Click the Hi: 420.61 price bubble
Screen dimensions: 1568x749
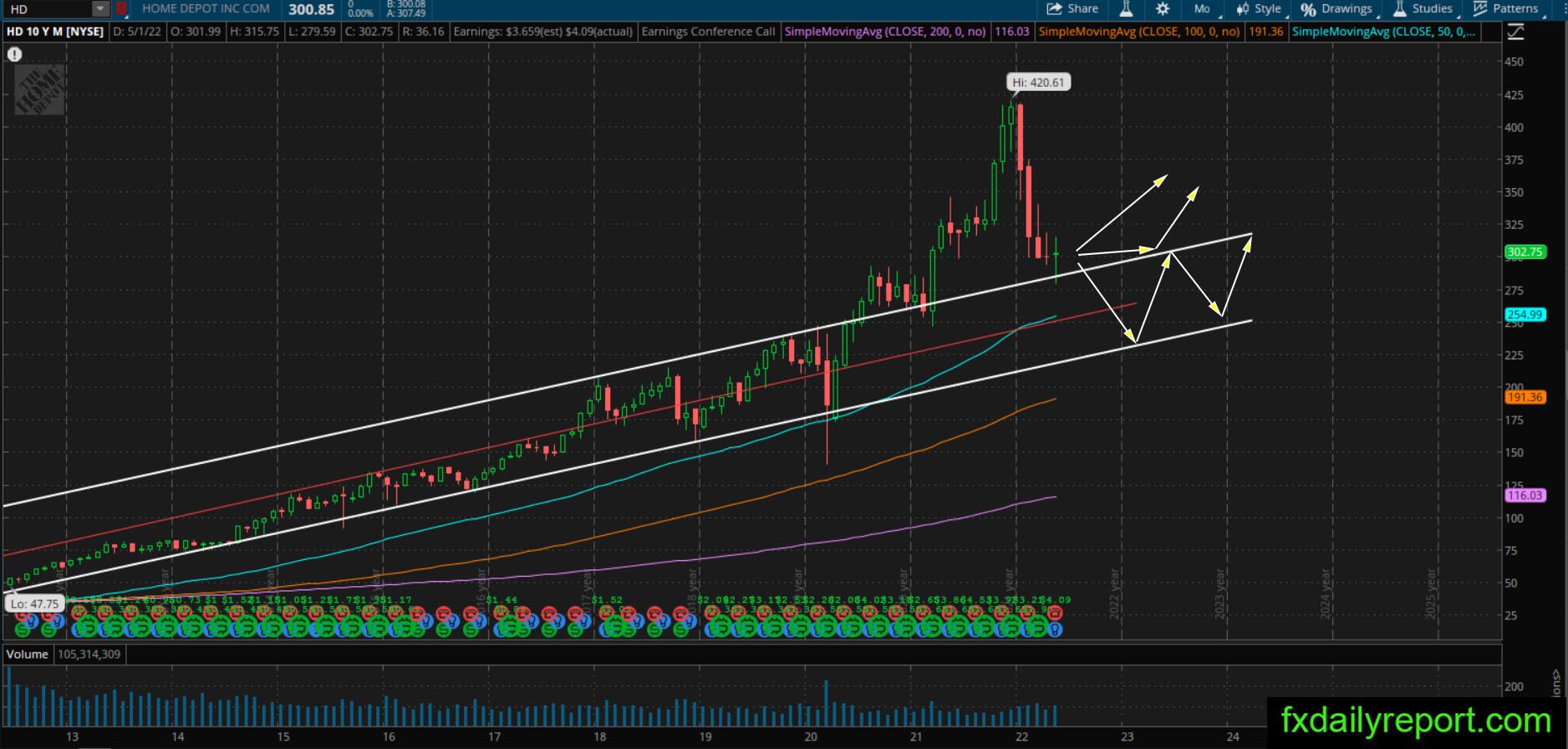click(x=1038, y=82)
